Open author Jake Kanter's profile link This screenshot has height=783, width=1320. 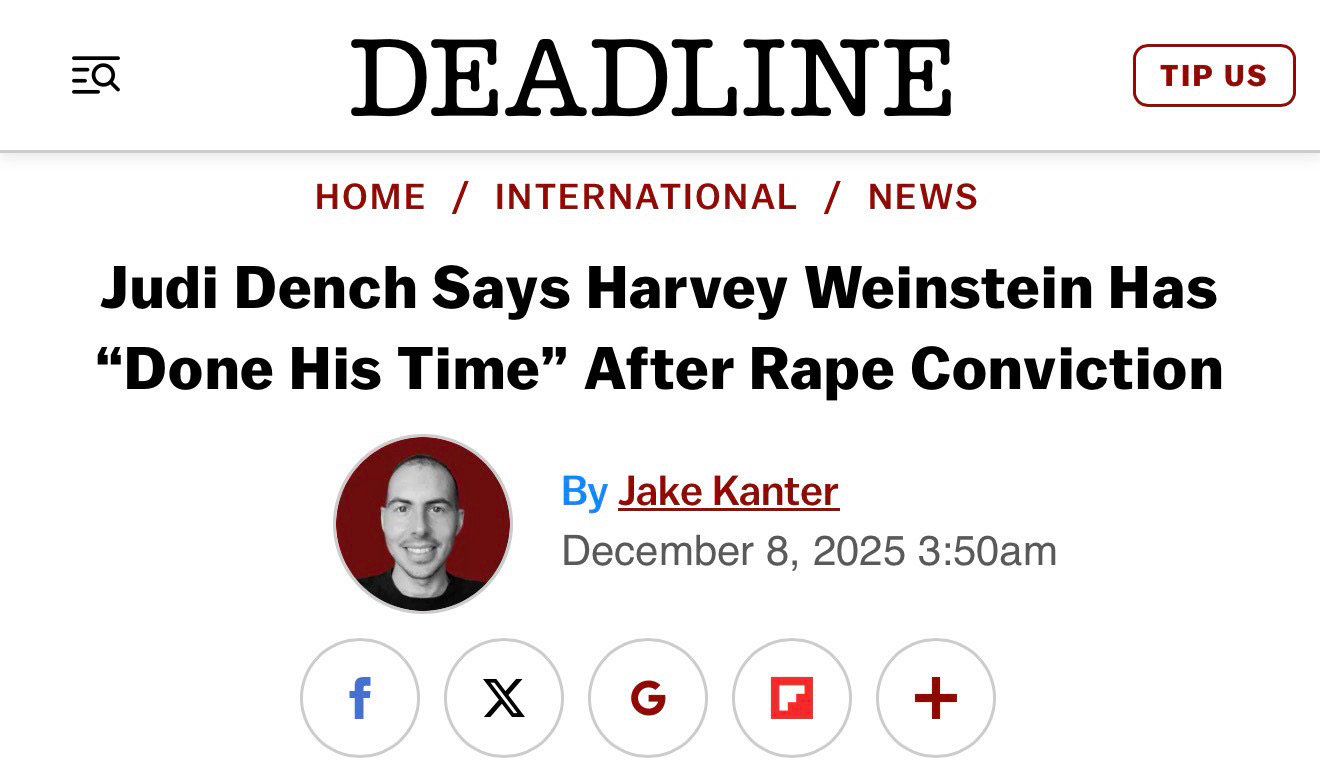tap(728, 491)
